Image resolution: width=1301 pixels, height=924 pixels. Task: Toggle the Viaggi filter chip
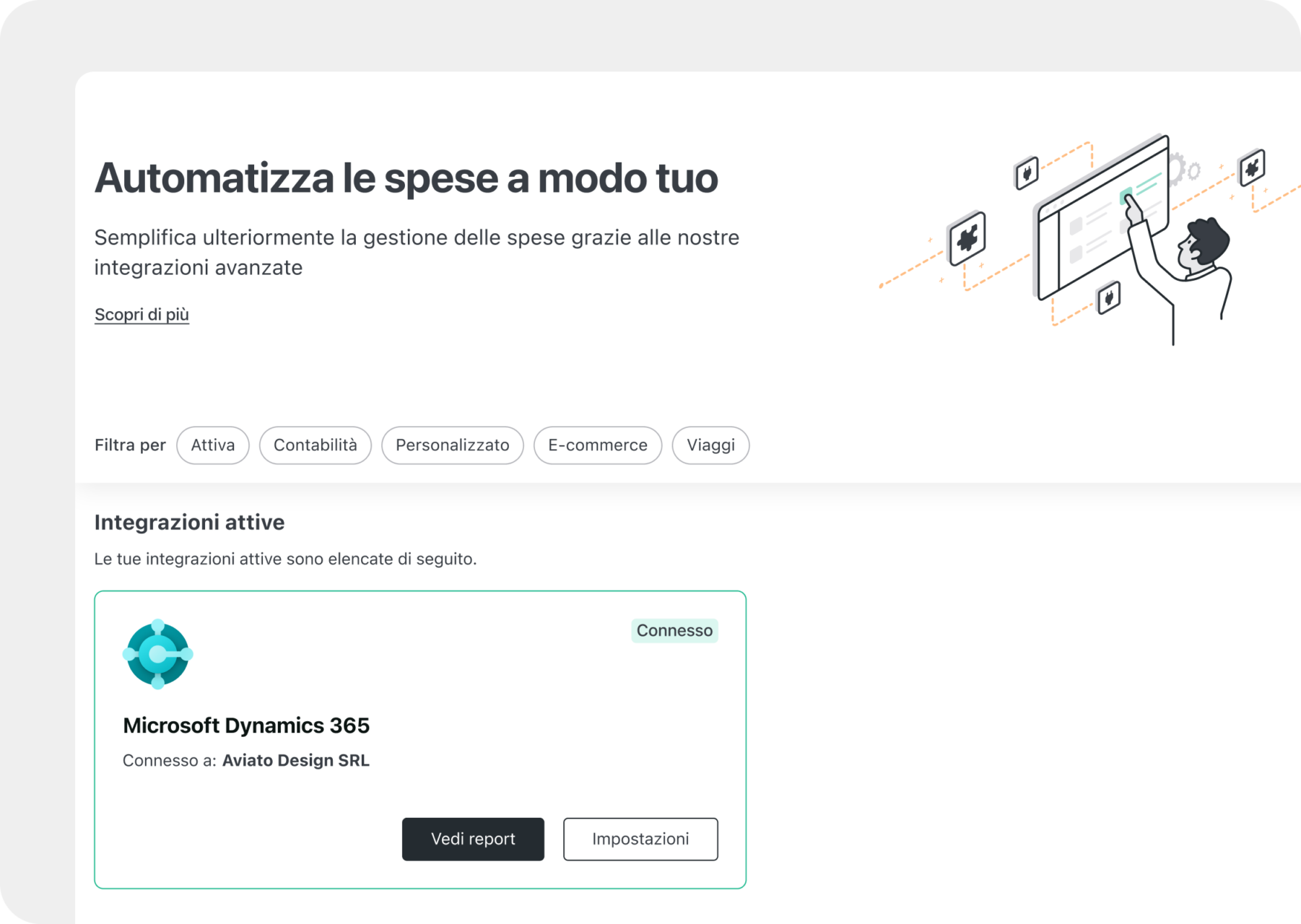coord(710,445)
